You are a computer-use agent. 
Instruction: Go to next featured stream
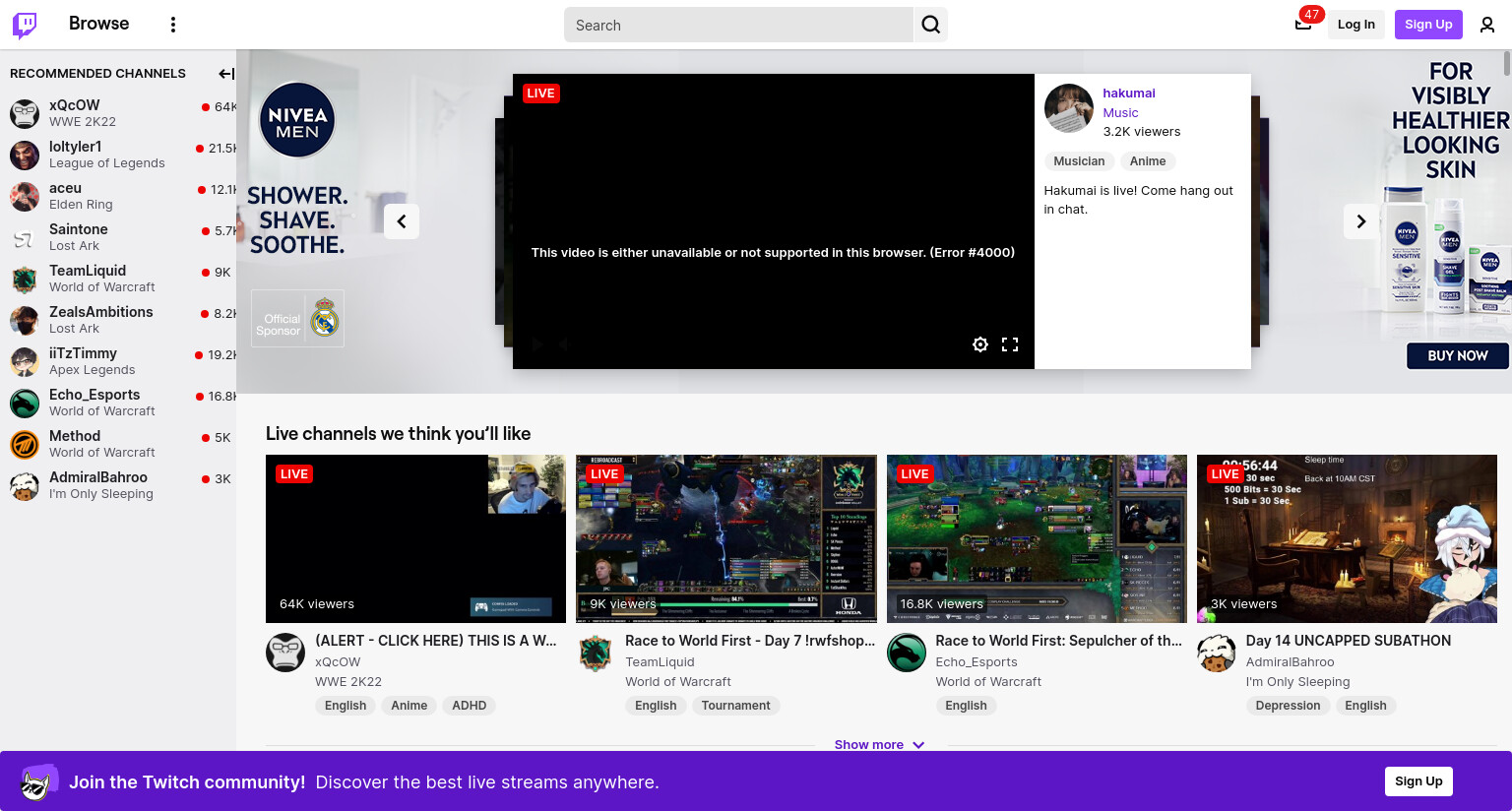pyautogui.click(x=1361, y=221)
